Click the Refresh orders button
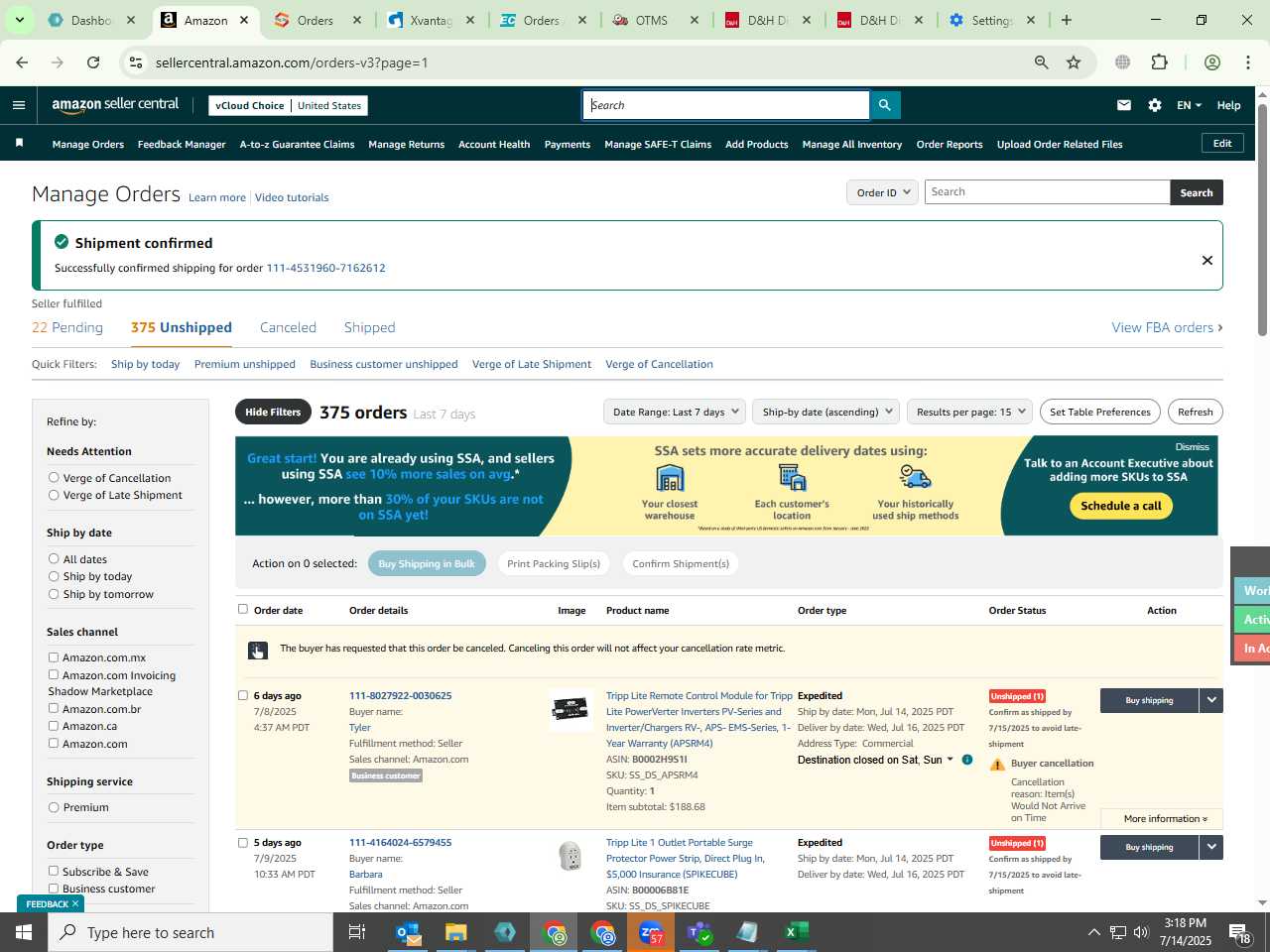The width and height of the screenshot is (1270, 952). coord(1195,412)
